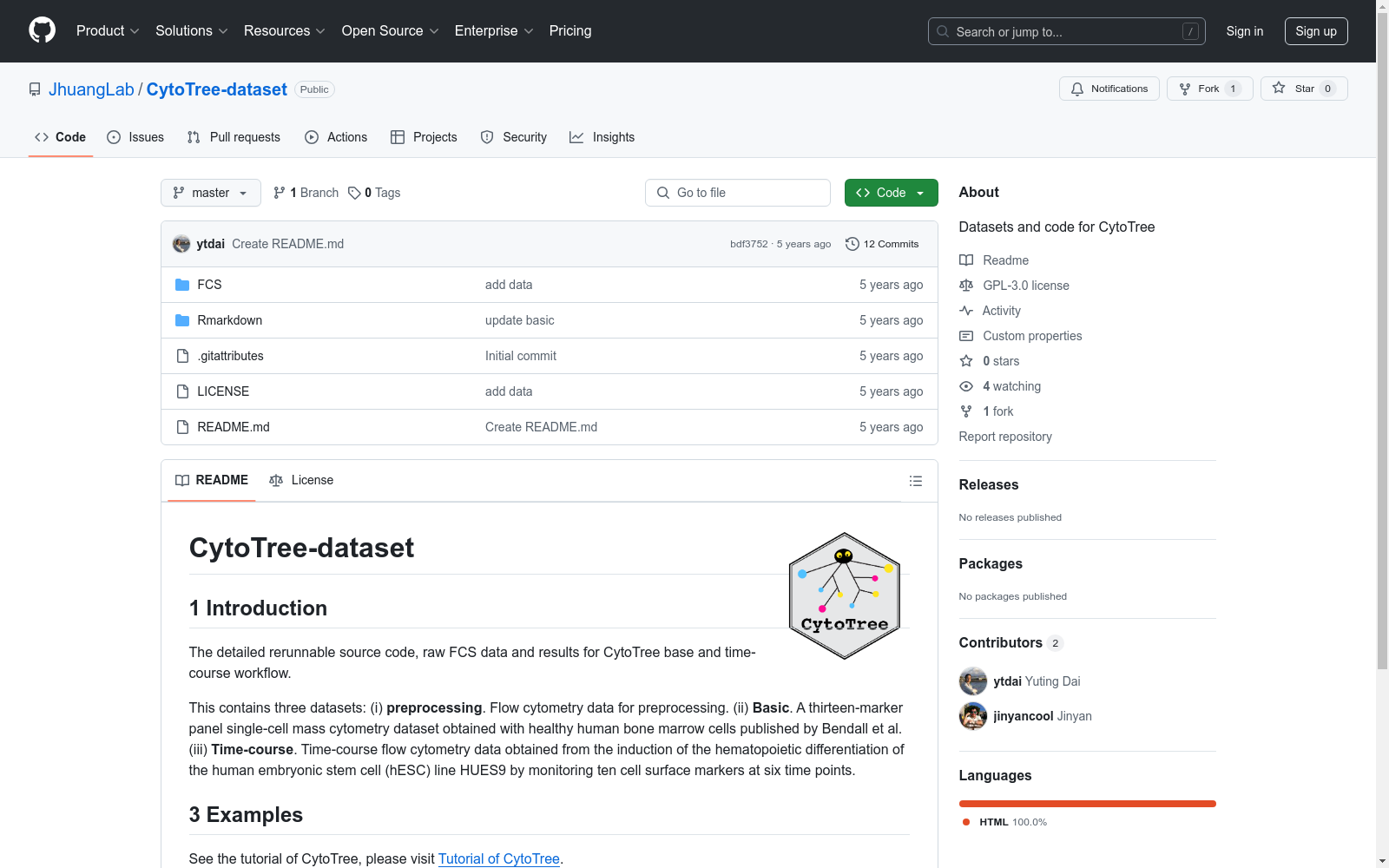Click the FCS folder icon
The height and width of the screenshot is (868, 1389).
pyautogui.click(x=182, y=285)
